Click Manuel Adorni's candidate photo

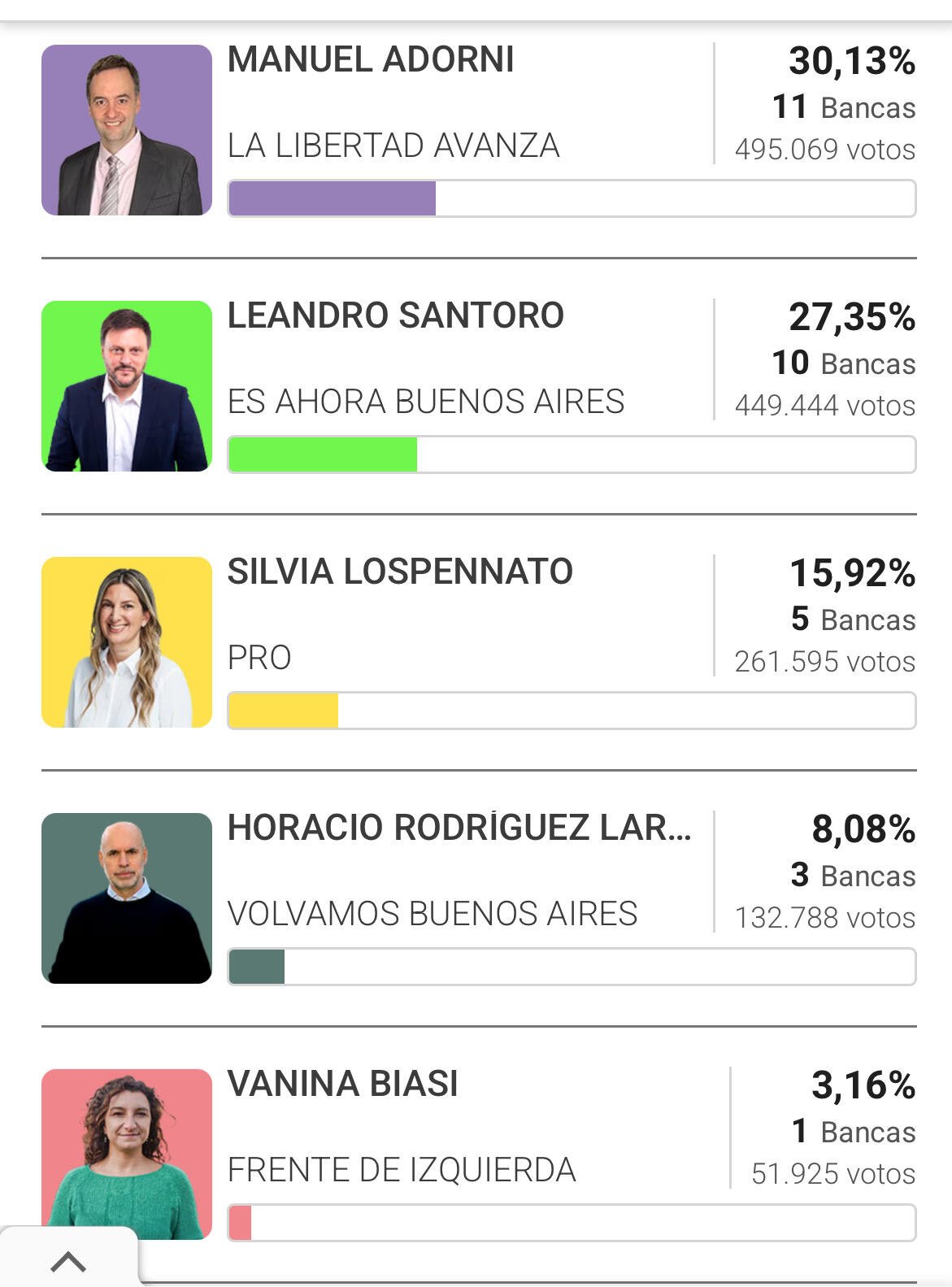tap(127, 130)
